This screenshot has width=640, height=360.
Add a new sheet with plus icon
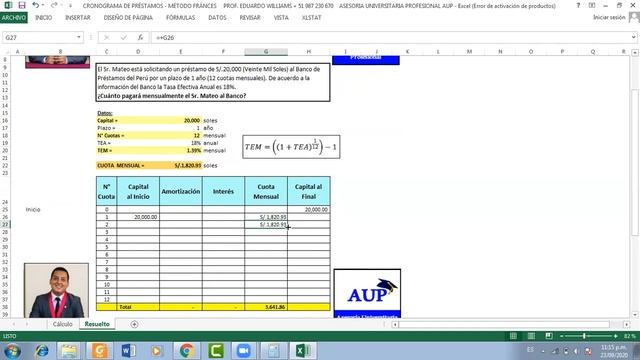[x=134, y=324]
